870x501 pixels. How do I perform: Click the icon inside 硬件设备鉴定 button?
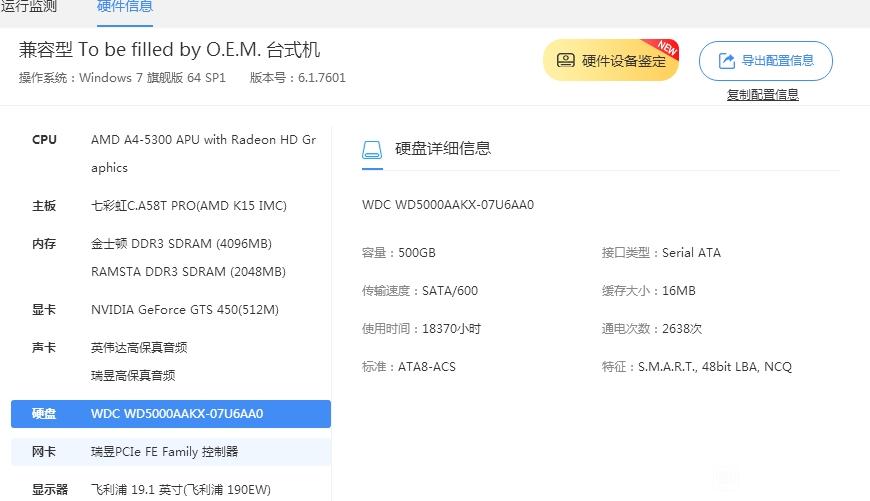coord(565,60)
